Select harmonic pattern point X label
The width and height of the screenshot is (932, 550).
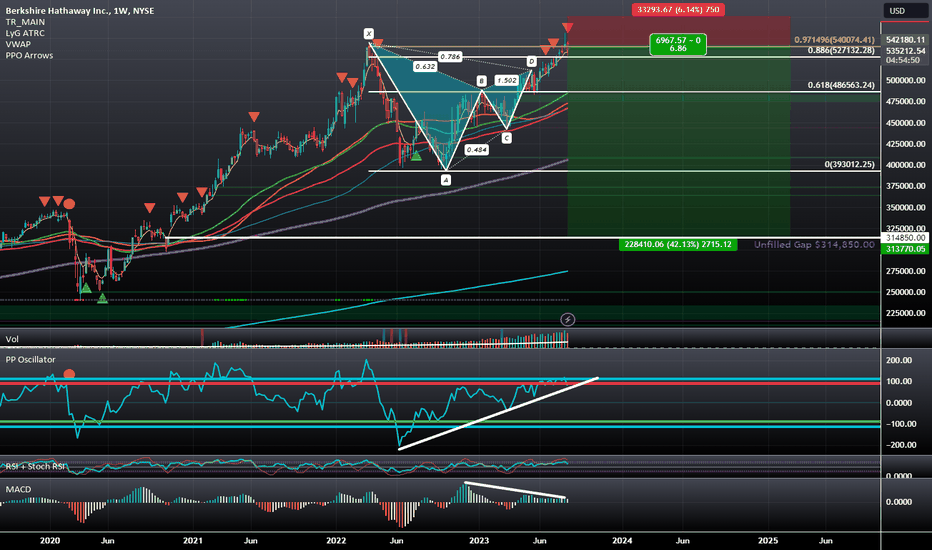point(369,34)
